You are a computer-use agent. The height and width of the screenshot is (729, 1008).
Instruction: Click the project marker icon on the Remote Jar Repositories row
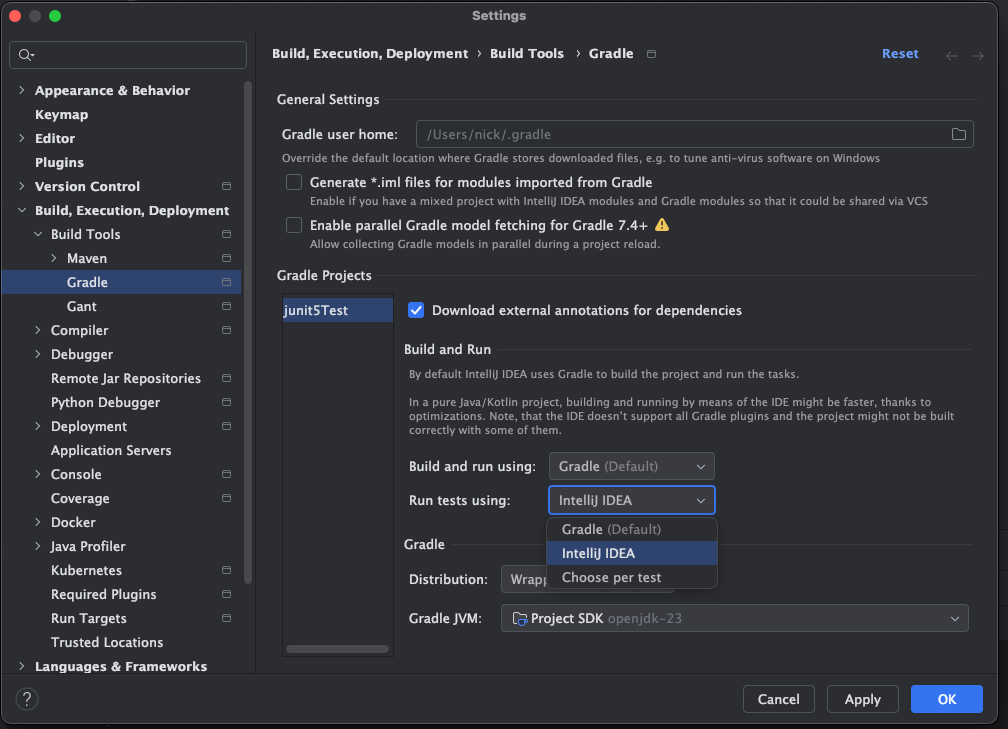(x=226, y=378)
